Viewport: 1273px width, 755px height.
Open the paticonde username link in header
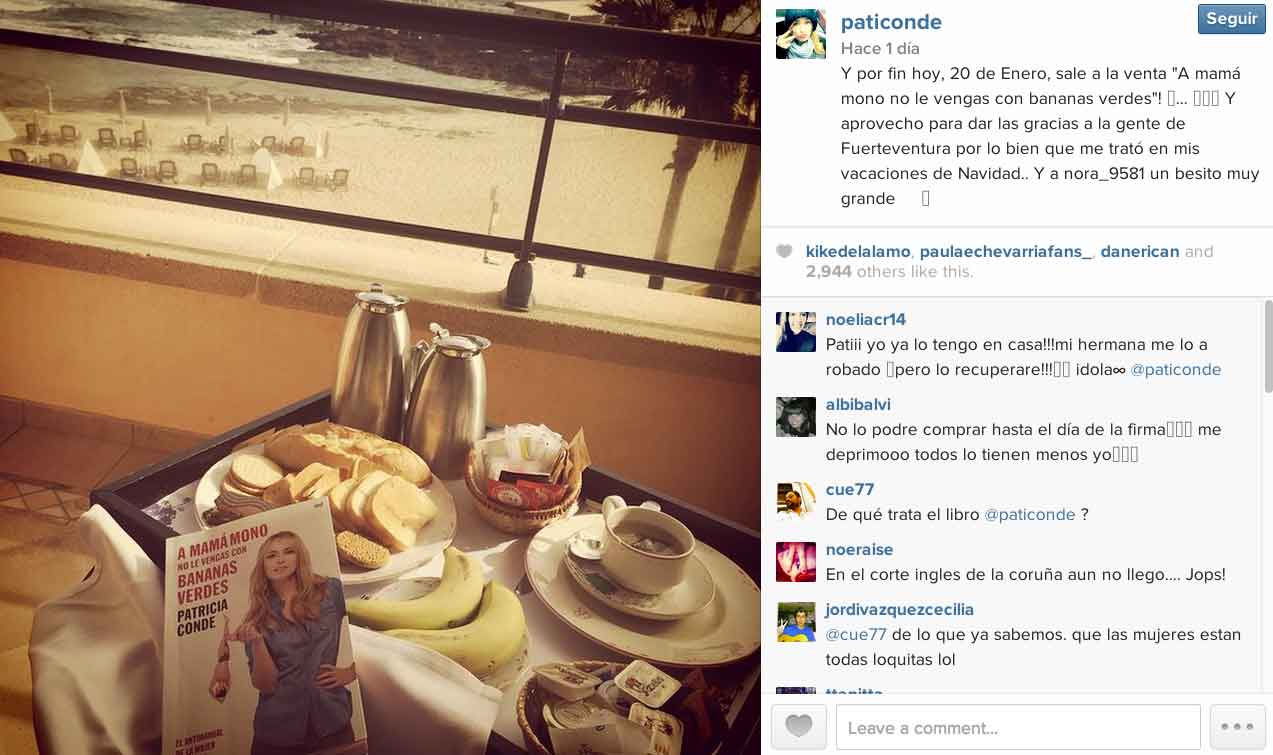tap(891, 22)
